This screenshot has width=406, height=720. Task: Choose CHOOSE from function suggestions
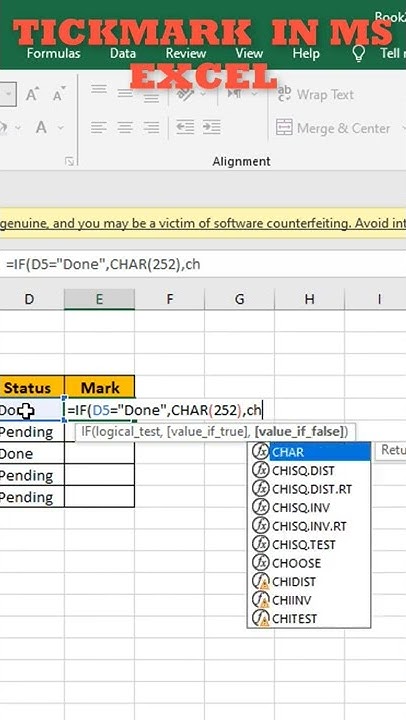pos(310,562)
